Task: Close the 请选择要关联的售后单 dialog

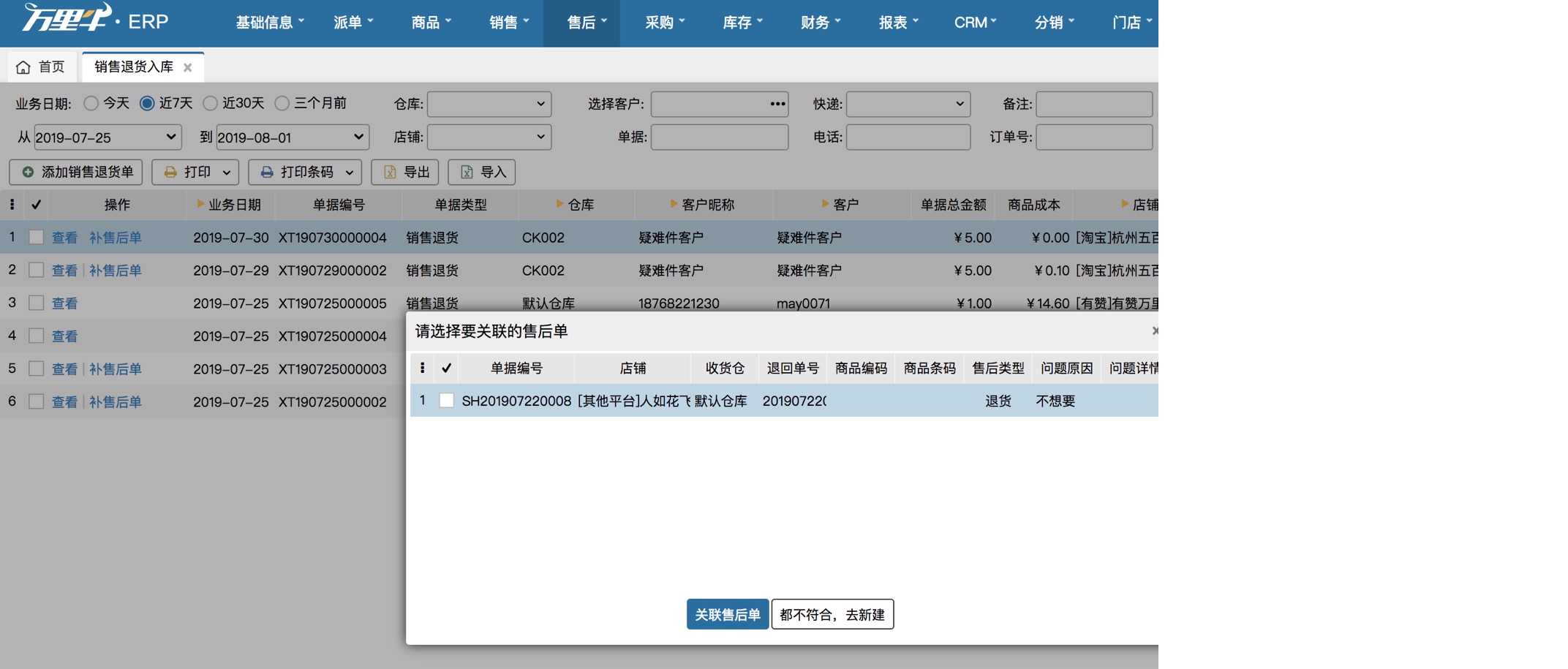Action: [1155, 330]
